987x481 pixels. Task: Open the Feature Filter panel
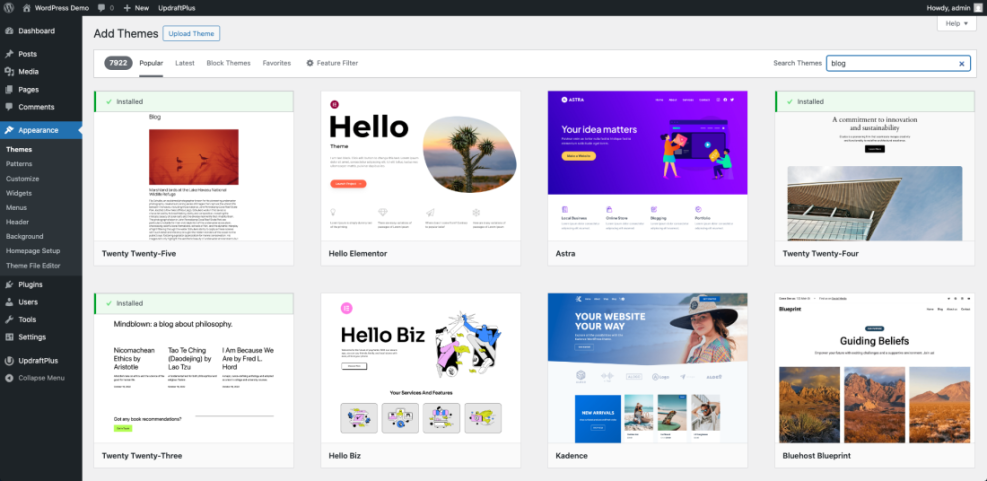pyautogui.click(x=332, y=63)
